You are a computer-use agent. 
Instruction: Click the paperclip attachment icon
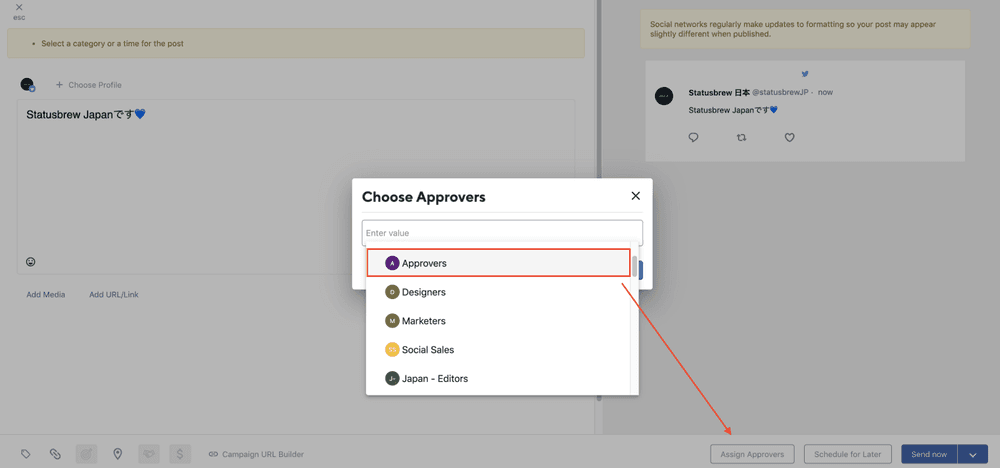point(55,454)
